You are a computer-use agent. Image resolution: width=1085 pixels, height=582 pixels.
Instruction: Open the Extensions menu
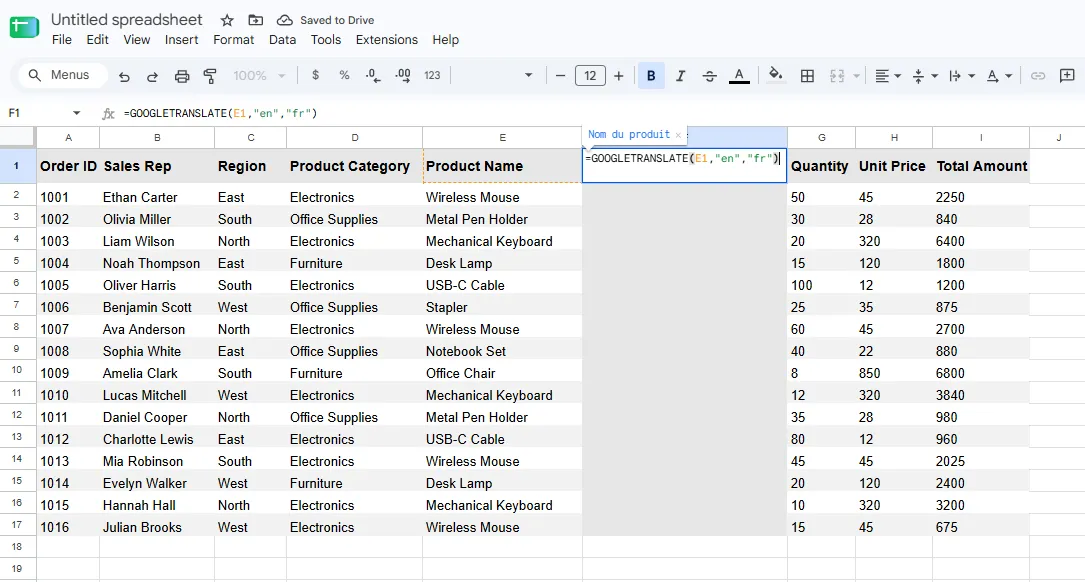[387, 40]
